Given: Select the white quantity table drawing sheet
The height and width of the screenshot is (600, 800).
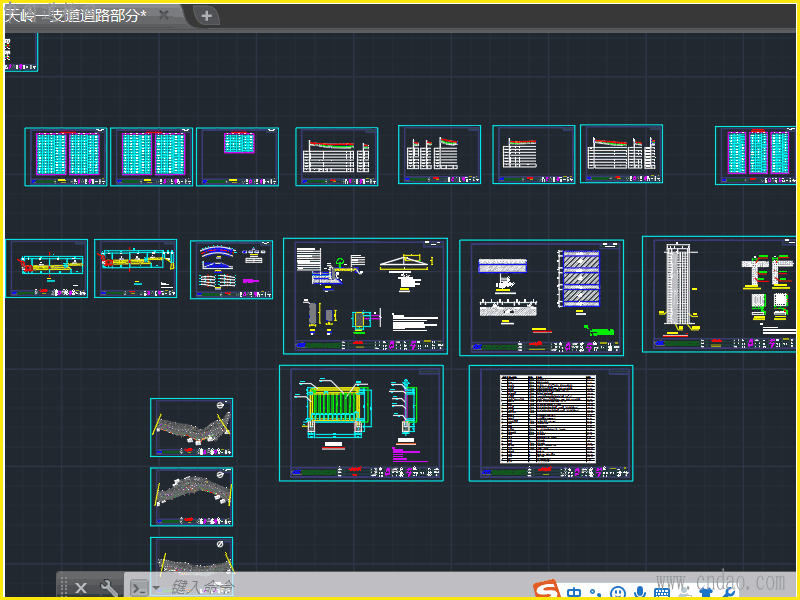Looking at the screenshot, I should [x=550, y=422].
